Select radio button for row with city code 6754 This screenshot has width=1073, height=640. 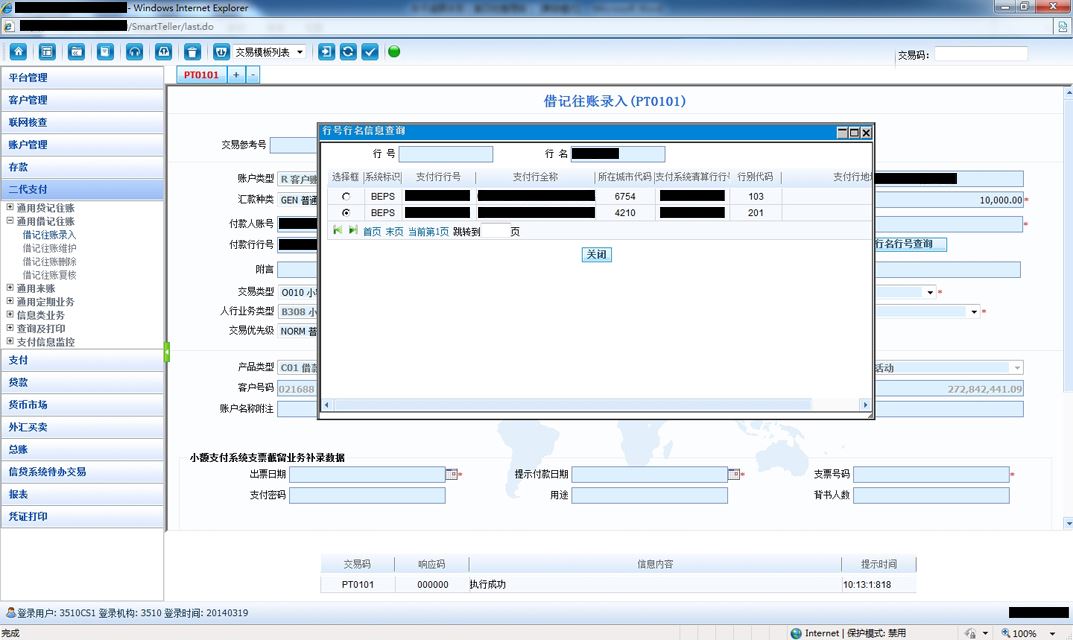pos(346,196)
